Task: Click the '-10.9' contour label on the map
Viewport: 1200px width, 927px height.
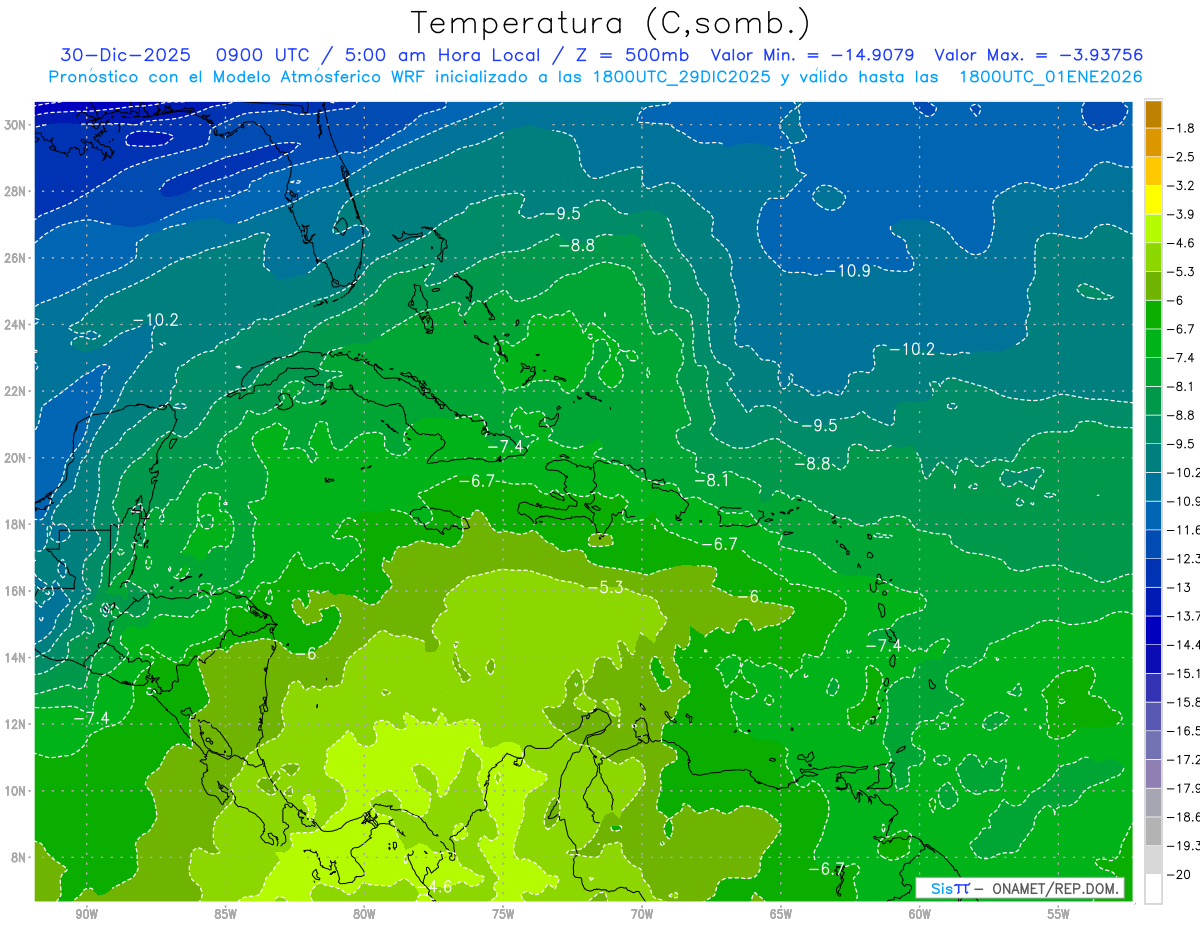Action: click(847, 271)
